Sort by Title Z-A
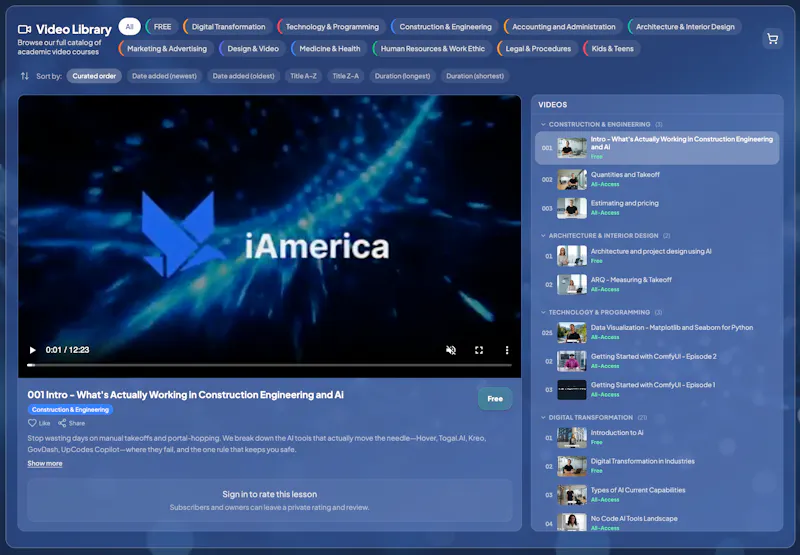The width and height of the screenshot is (800, 555). click(345, 76)
